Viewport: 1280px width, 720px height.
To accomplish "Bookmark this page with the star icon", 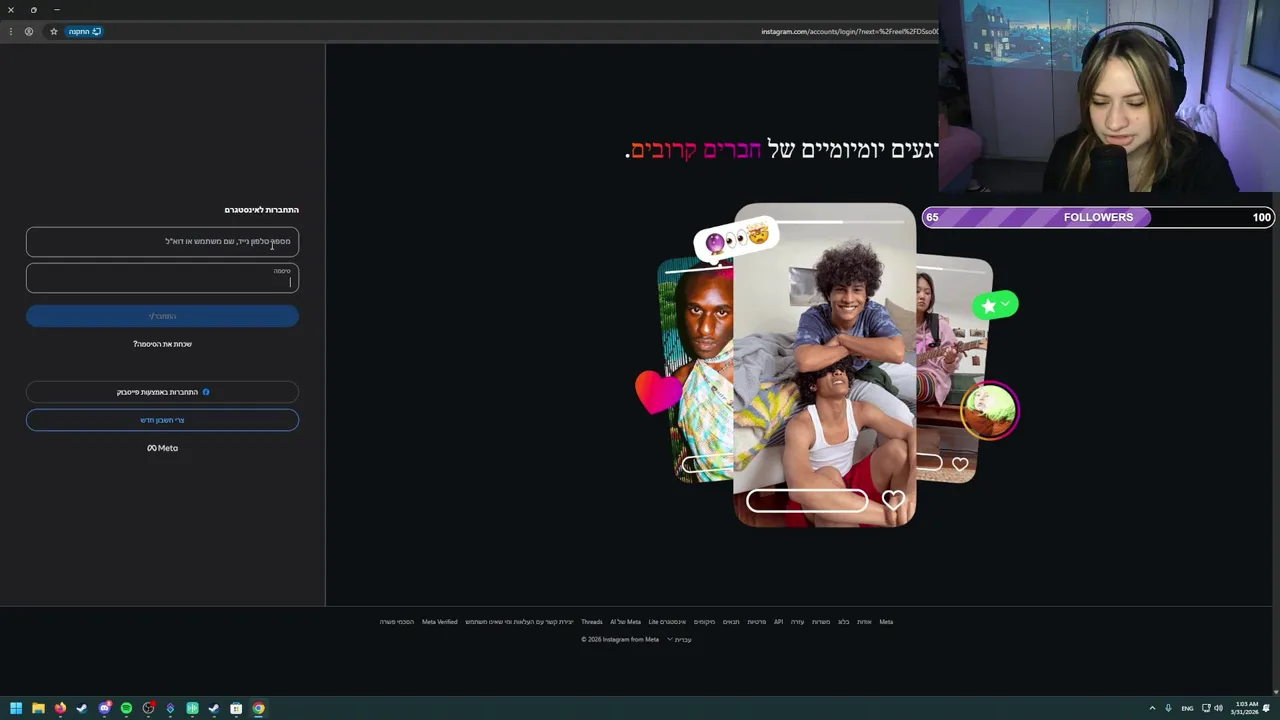I will tap(54, 31).
